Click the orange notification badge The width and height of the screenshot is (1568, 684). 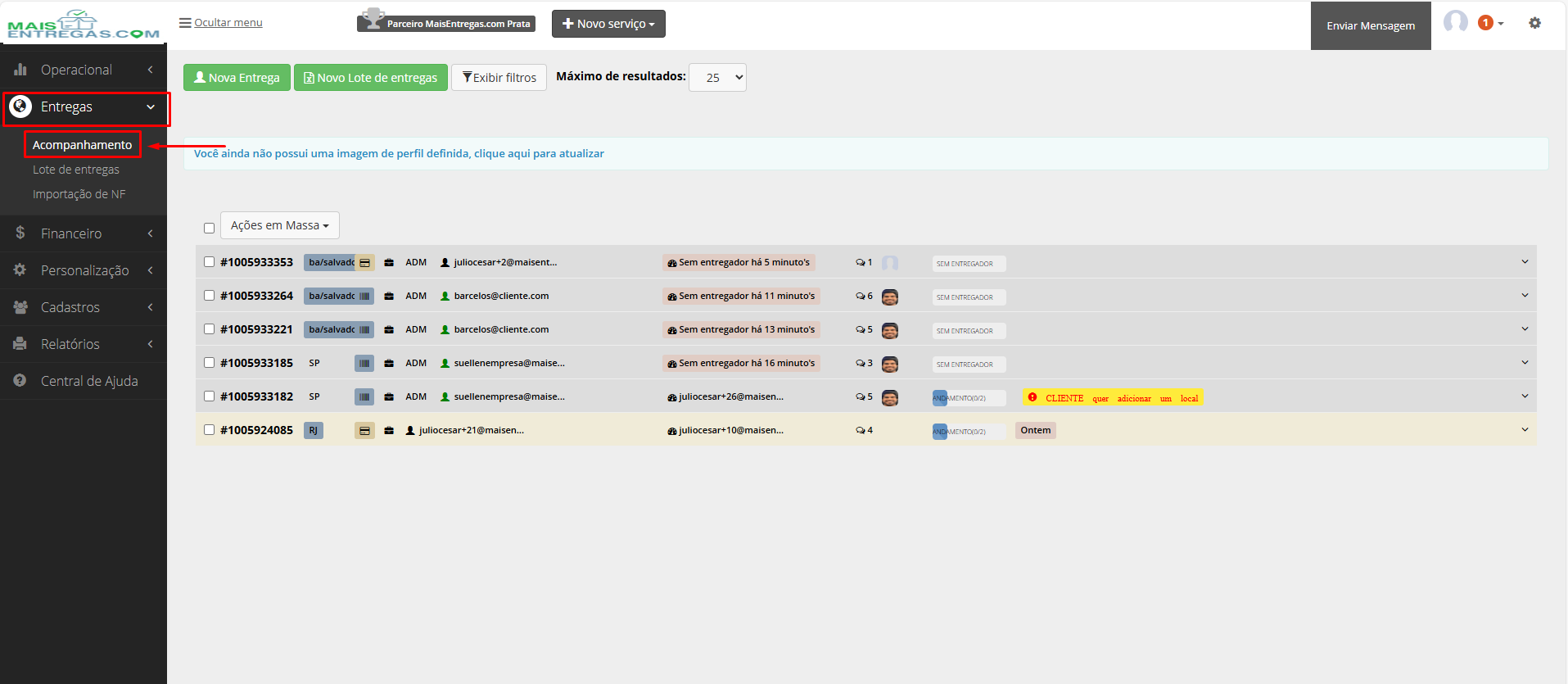tap(1485, 23)
